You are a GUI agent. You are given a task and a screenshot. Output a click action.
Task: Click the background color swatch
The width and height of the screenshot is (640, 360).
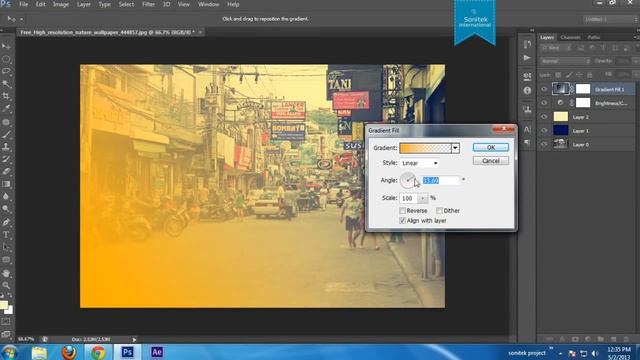point(10,311)
